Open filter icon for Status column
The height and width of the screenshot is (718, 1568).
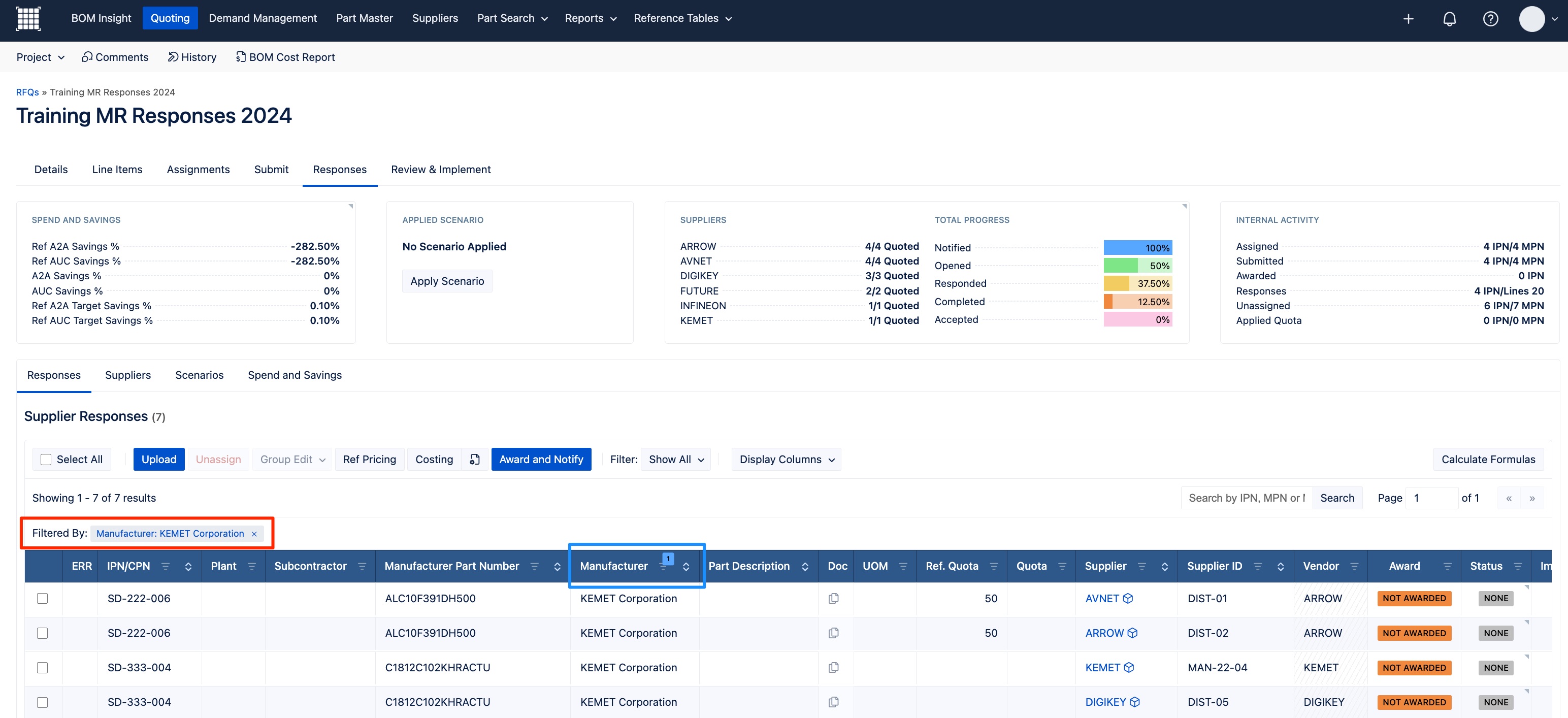pyautogui.click(x=1518, y=566)
